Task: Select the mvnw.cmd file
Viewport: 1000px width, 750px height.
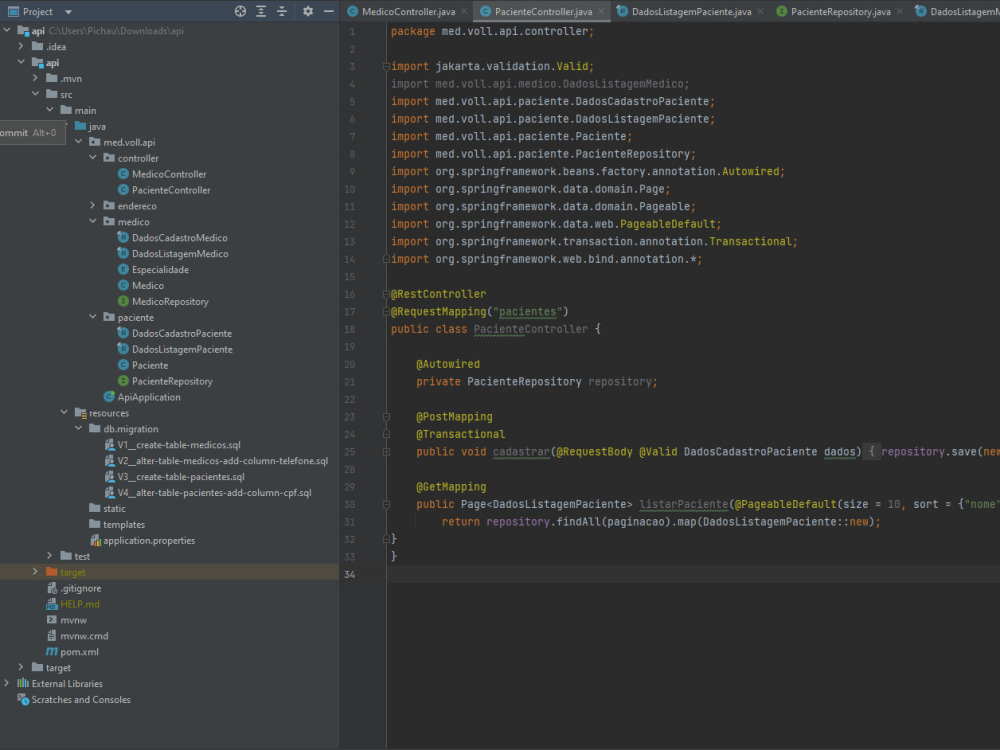Action: 84,636
